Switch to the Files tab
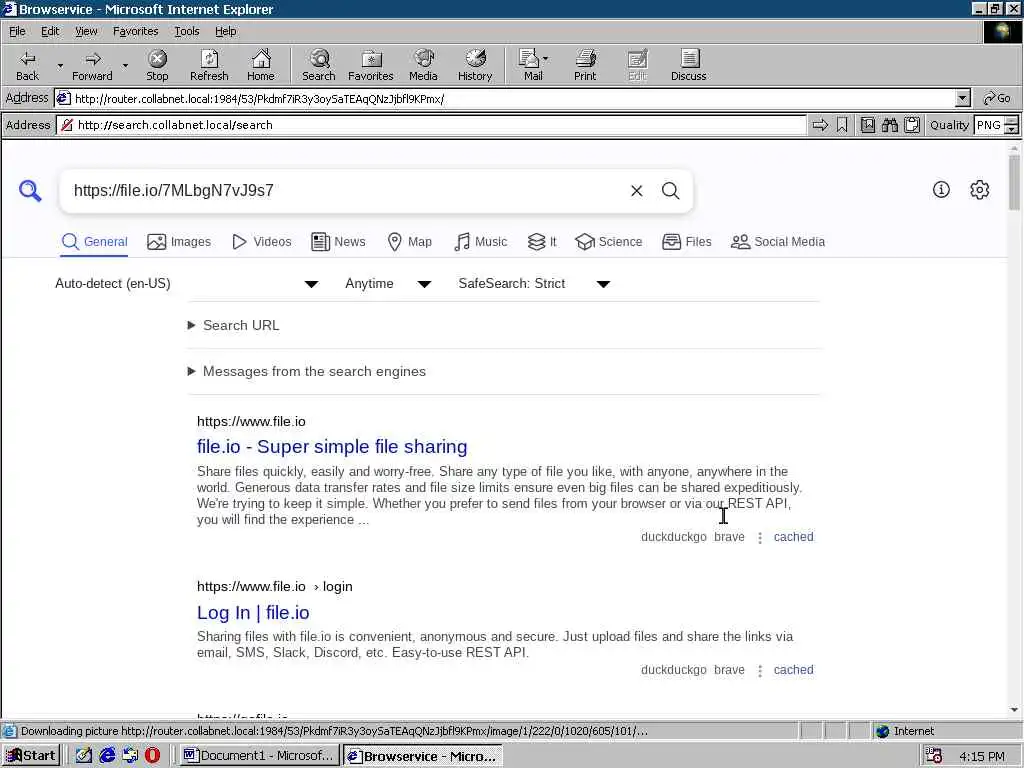1024x768 pixels. (686, 242)
